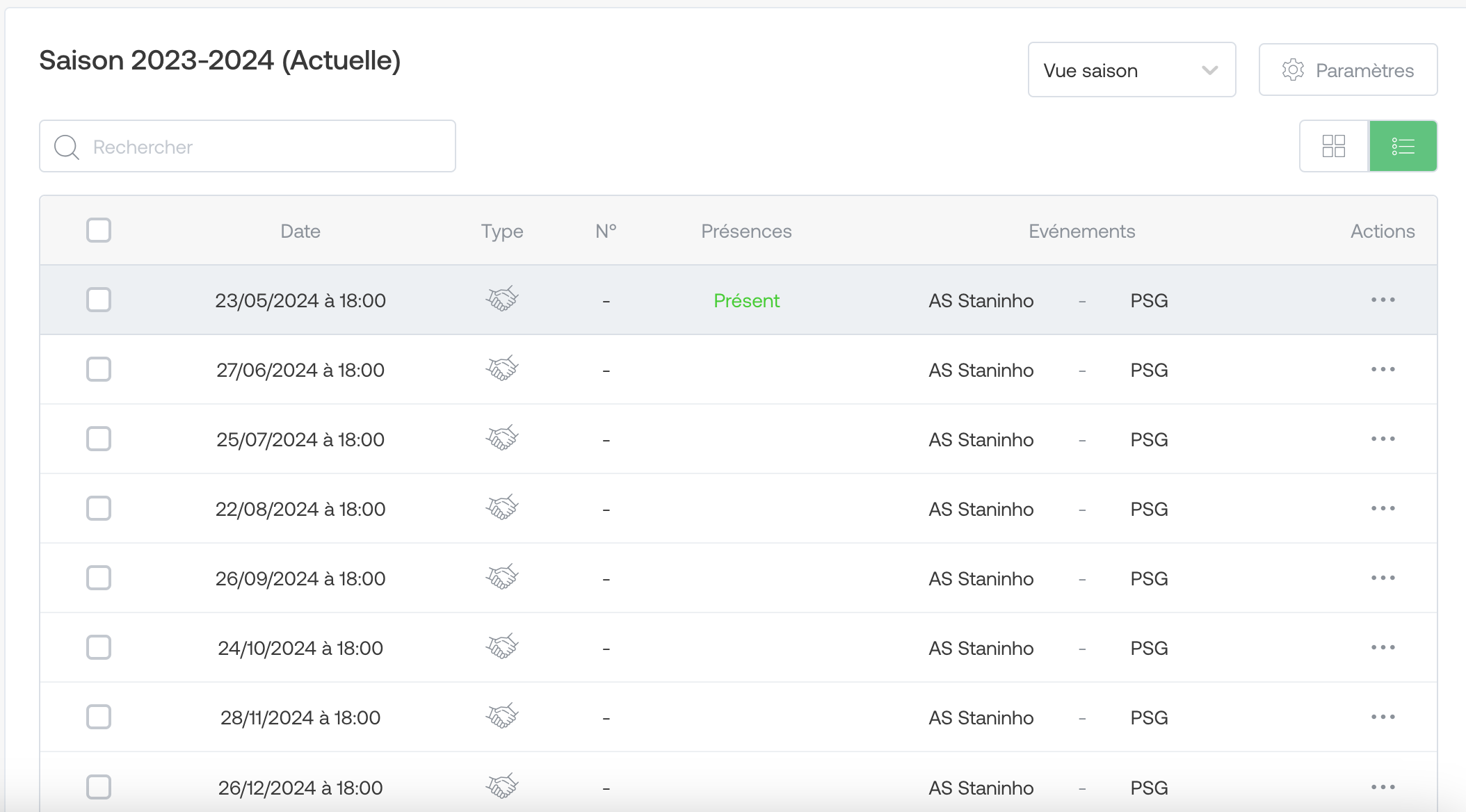The height and width of the screenshot is (812, 1466).
Task: Click handshake type icon for 23/05/2024
Action: tap(502, 299)
